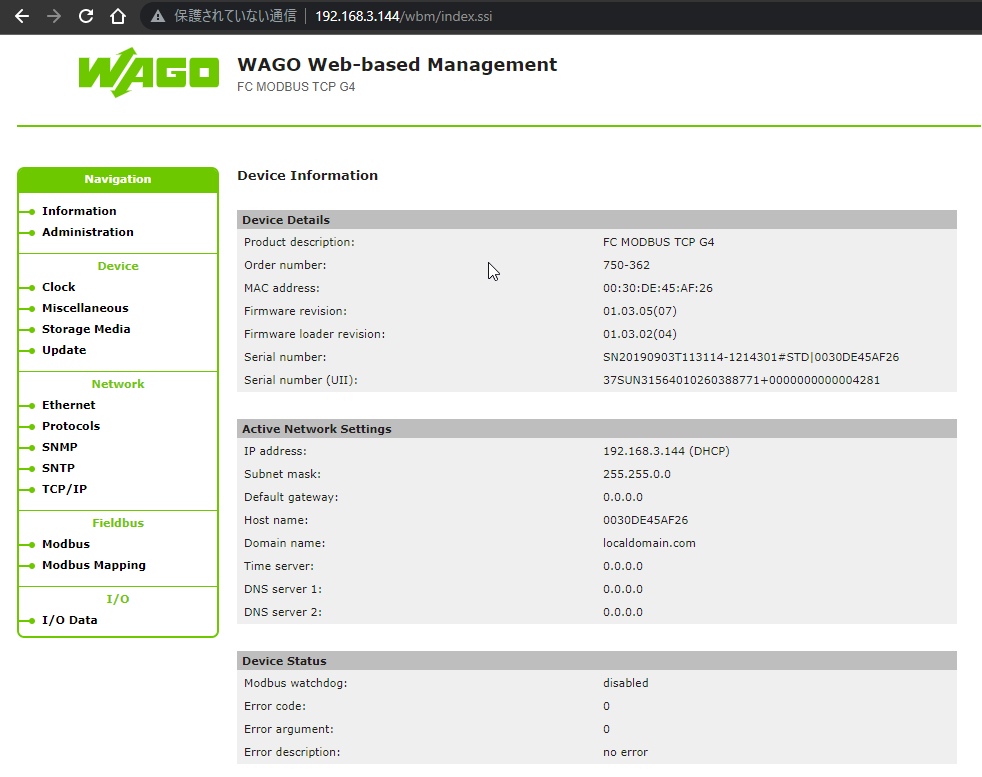The height and width of the screenshot is (777, 982).
Task: Click the serial number starting with SN20190903T113114
Action: pos(751,357)
